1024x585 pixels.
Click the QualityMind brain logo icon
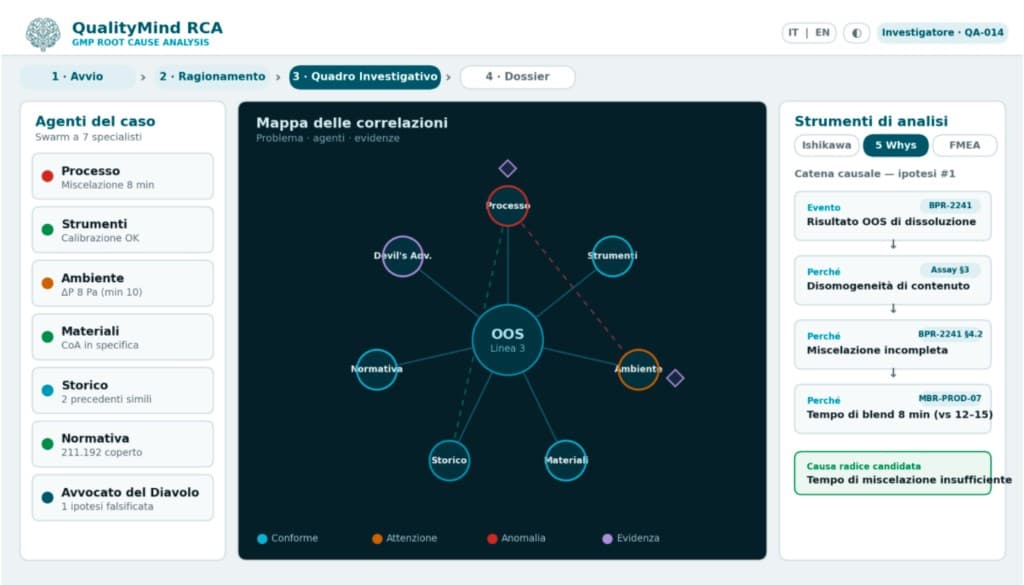[43, 33]
